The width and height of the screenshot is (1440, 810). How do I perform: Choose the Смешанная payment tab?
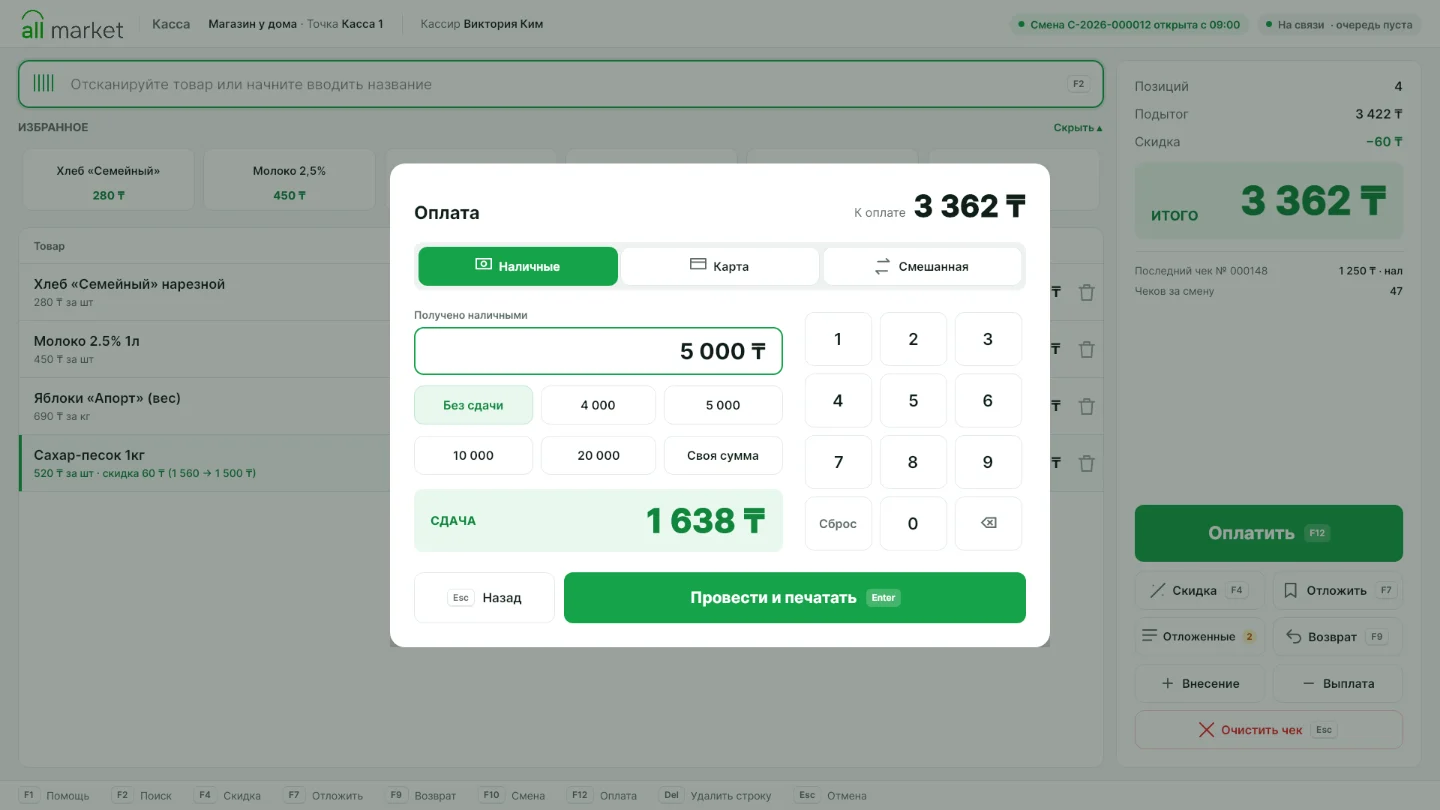pos(922,266)
